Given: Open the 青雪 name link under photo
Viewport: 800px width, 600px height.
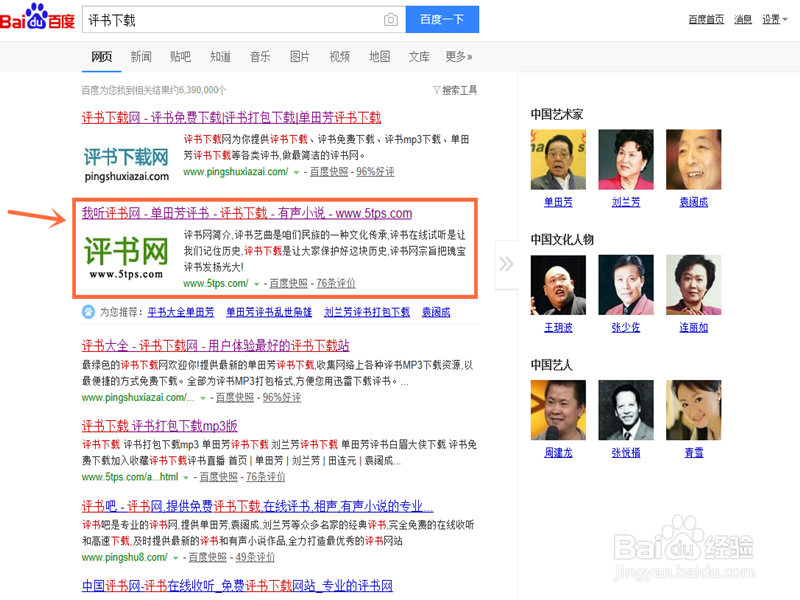Looking at the screenshot, I should pos(694,453).
